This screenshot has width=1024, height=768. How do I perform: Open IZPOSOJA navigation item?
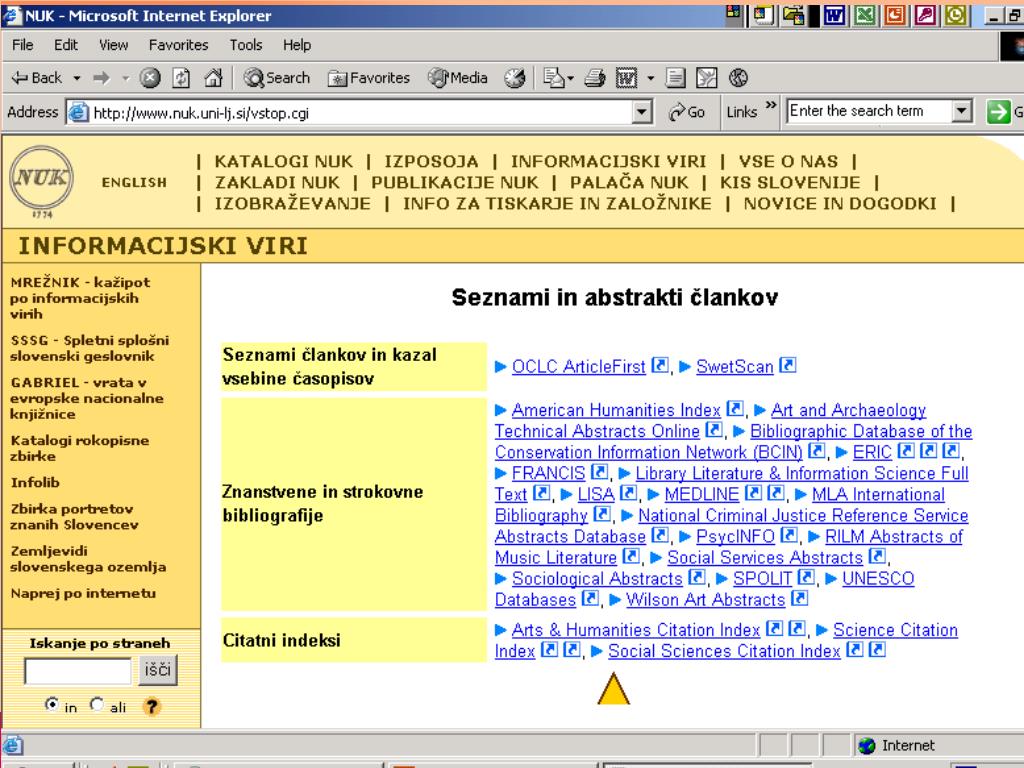431,161
